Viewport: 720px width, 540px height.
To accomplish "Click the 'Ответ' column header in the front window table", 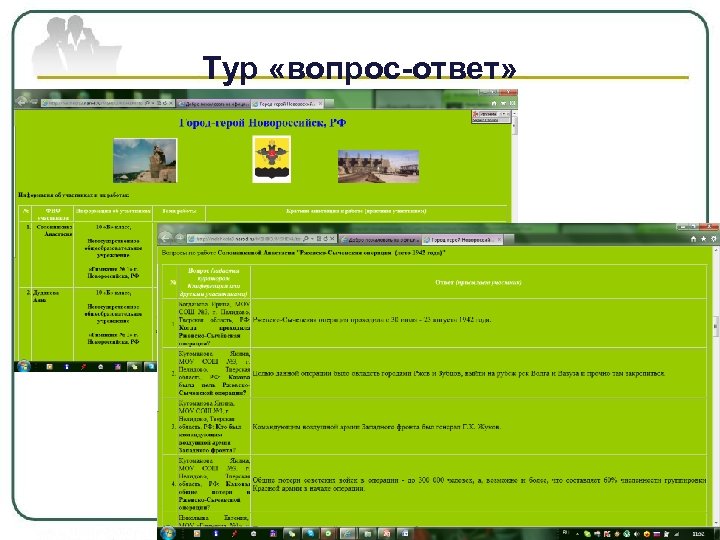I will (478, 282).
